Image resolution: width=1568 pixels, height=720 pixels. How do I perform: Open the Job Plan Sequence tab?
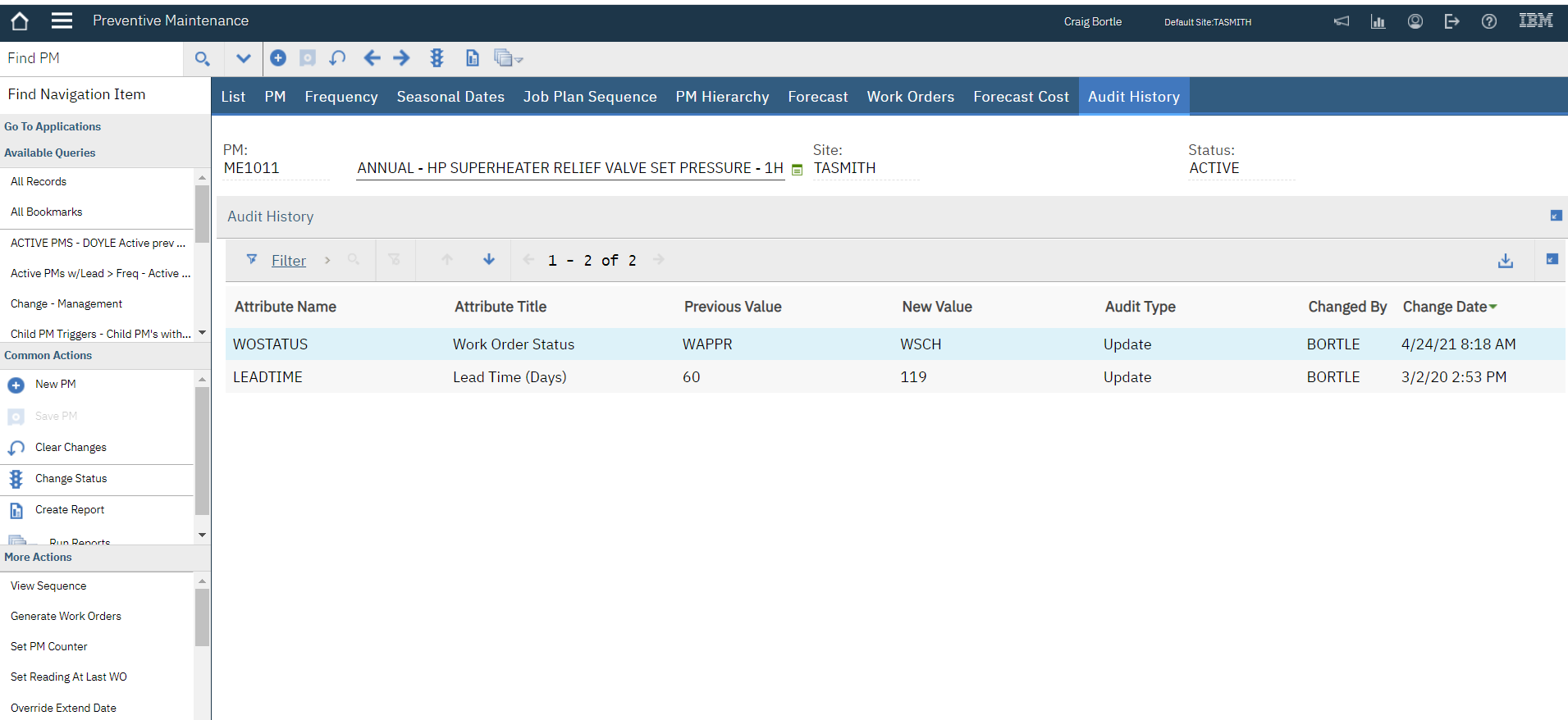tap(590, 97)
